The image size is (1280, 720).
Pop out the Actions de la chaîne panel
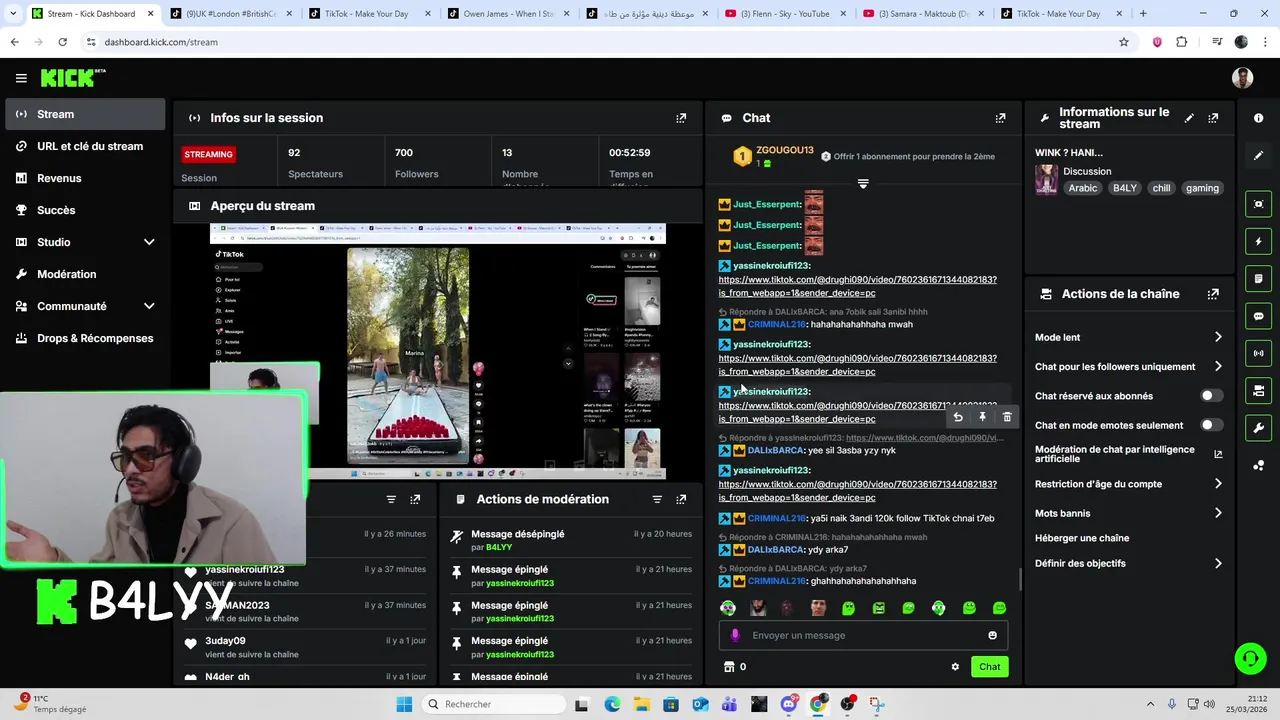point(1213,294)
